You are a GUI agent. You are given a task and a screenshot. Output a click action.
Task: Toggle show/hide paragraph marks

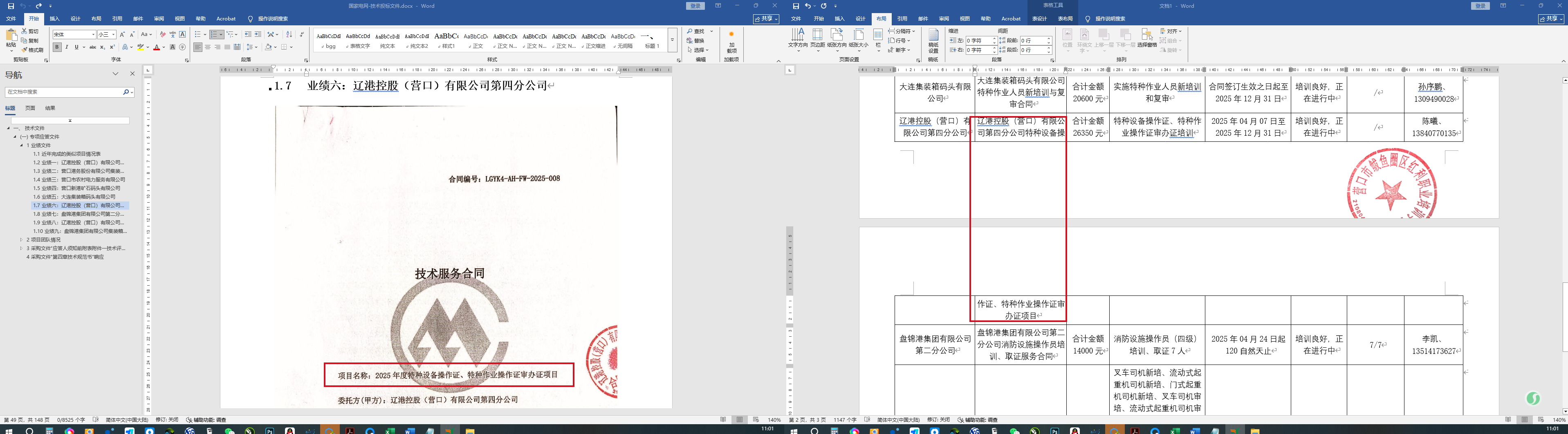[302, 35]
